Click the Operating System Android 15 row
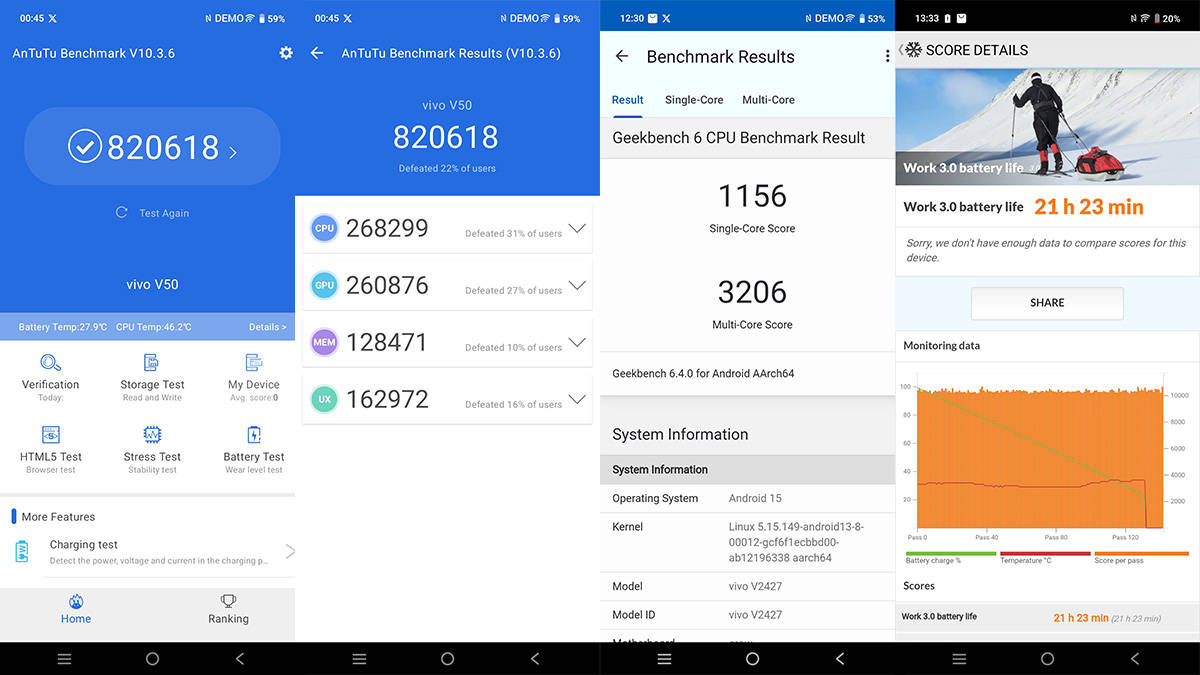The width and height of the screenshot is (1200, 675). point(747,498)
